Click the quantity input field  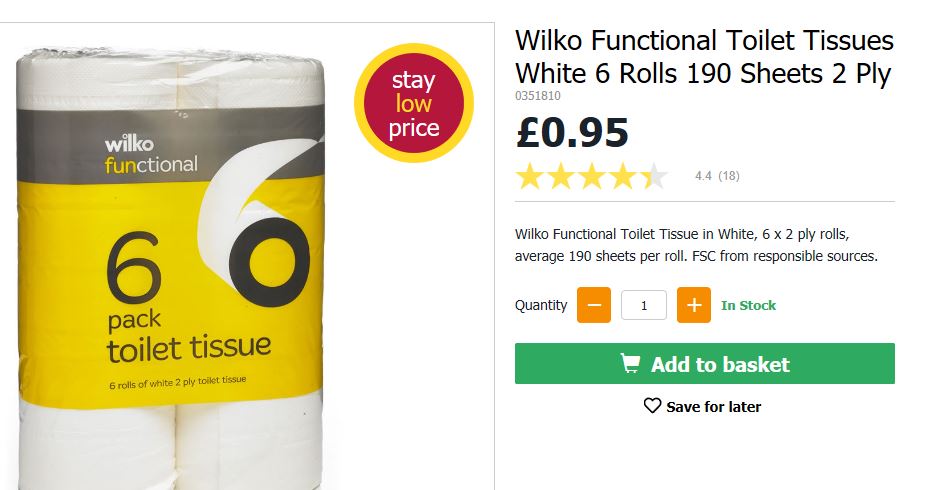click(644, 305)
